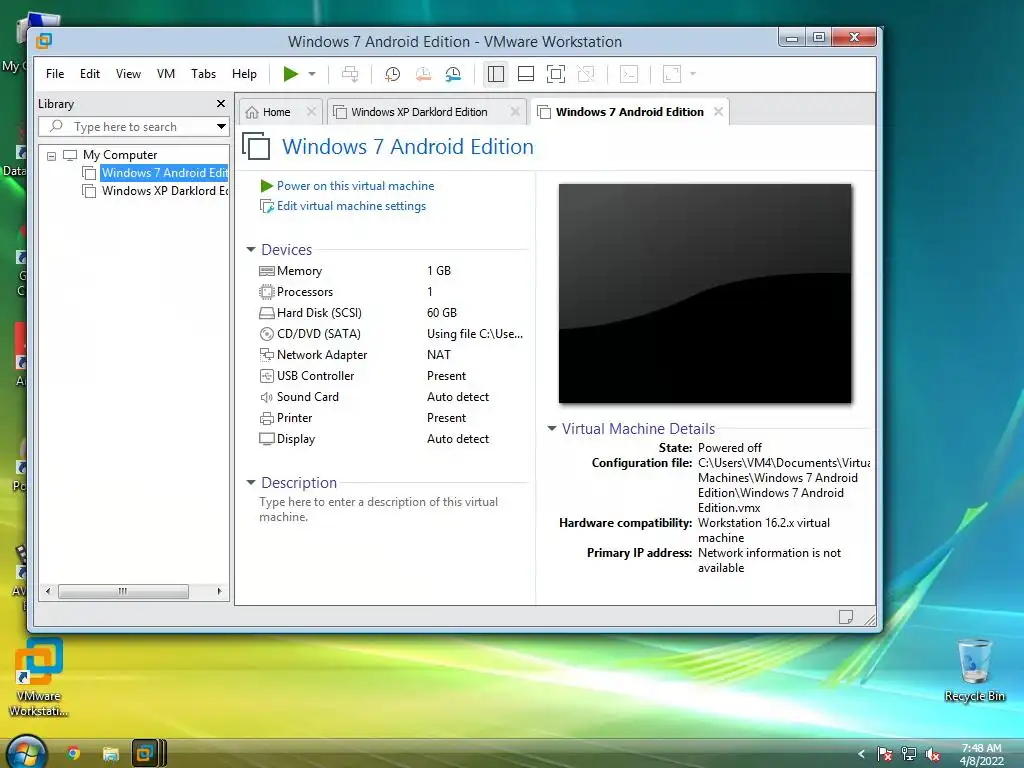This screenshot has height=768, width=1024.
Task: Open the Recycle Bin desktop icon
Action: 974,671
